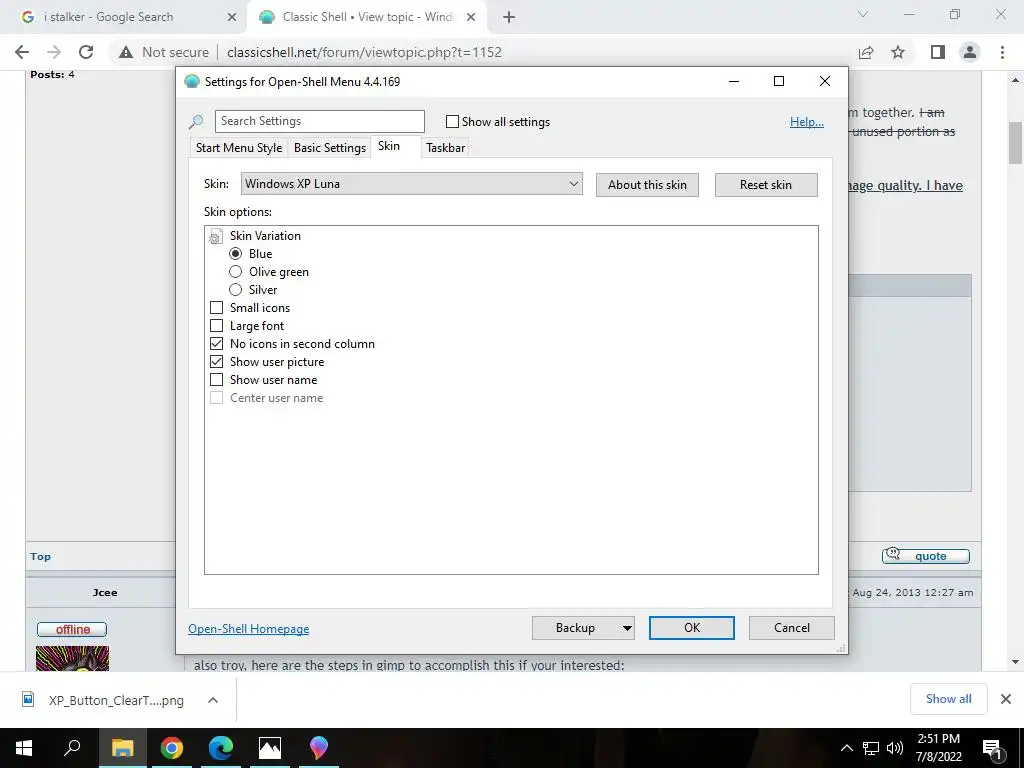Switch to Basic Settings tab
This screenshot has height=768, width=1024.
(x=330, y=148)
